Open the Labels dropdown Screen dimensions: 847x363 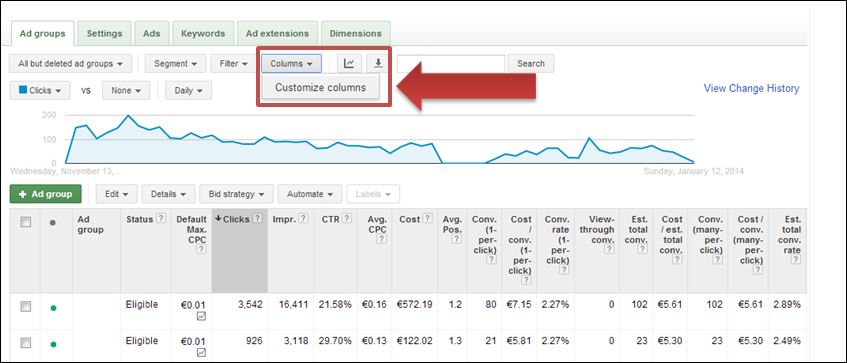(x=374, y=194)
